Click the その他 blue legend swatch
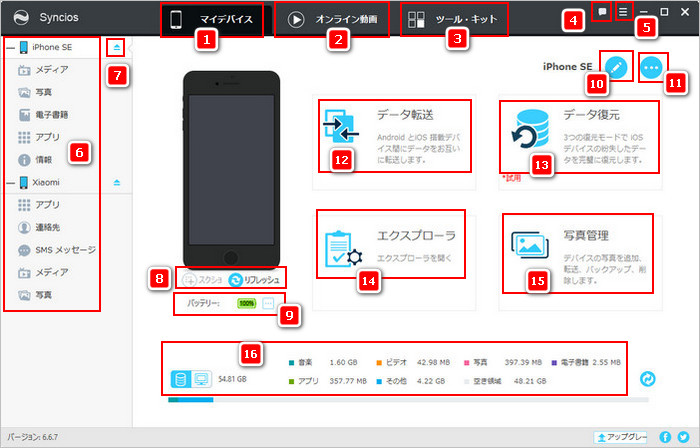The height and width of the screenshot is (448, 700). [379, 382]
